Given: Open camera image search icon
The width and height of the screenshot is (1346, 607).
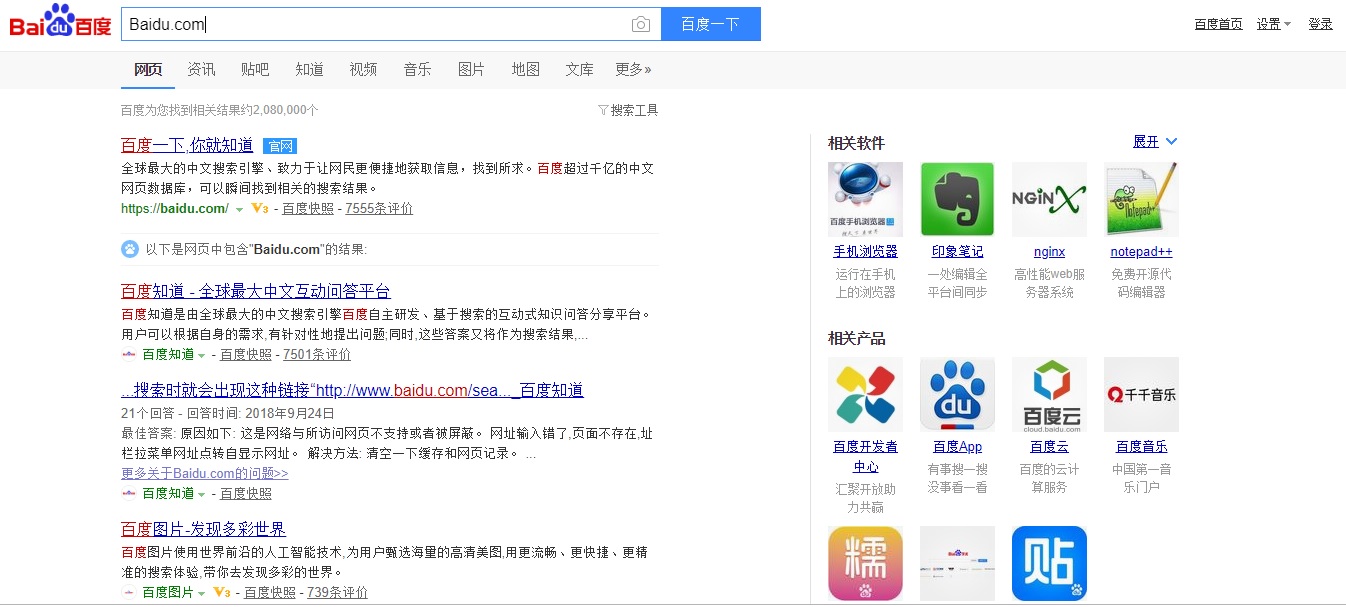Looking at the screenshot, I should [x=641, y=24].
